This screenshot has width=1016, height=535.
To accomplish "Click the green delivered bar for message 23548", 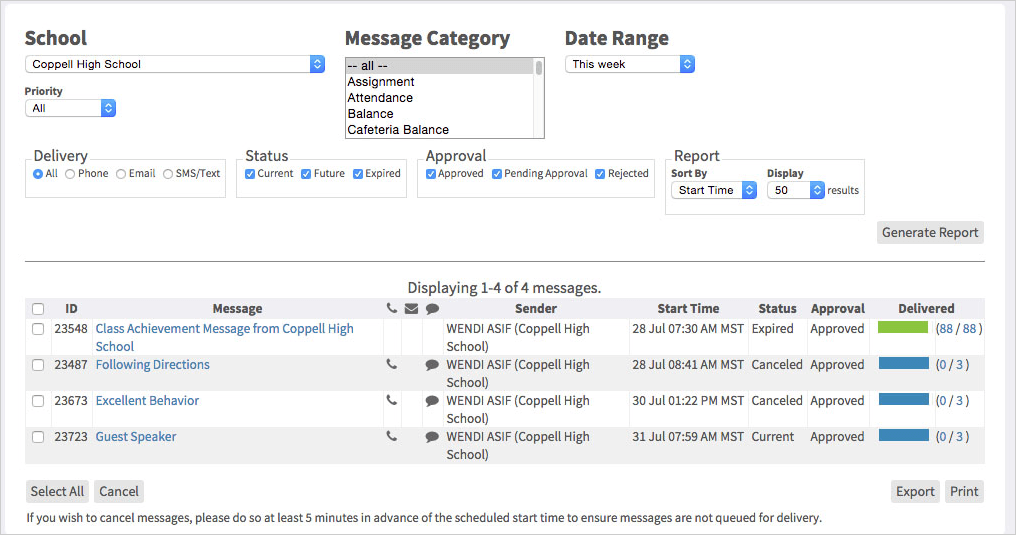I will [x=903, y=328].
